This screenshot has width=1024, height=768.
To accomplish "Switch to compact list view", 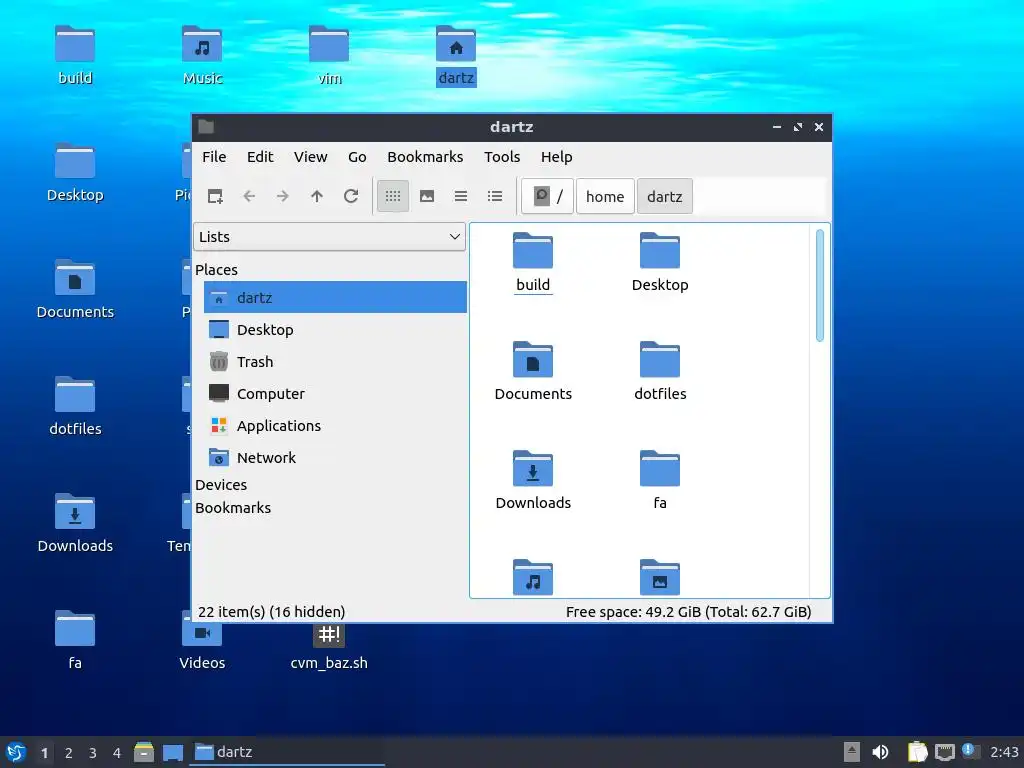I will pos(461,196).
